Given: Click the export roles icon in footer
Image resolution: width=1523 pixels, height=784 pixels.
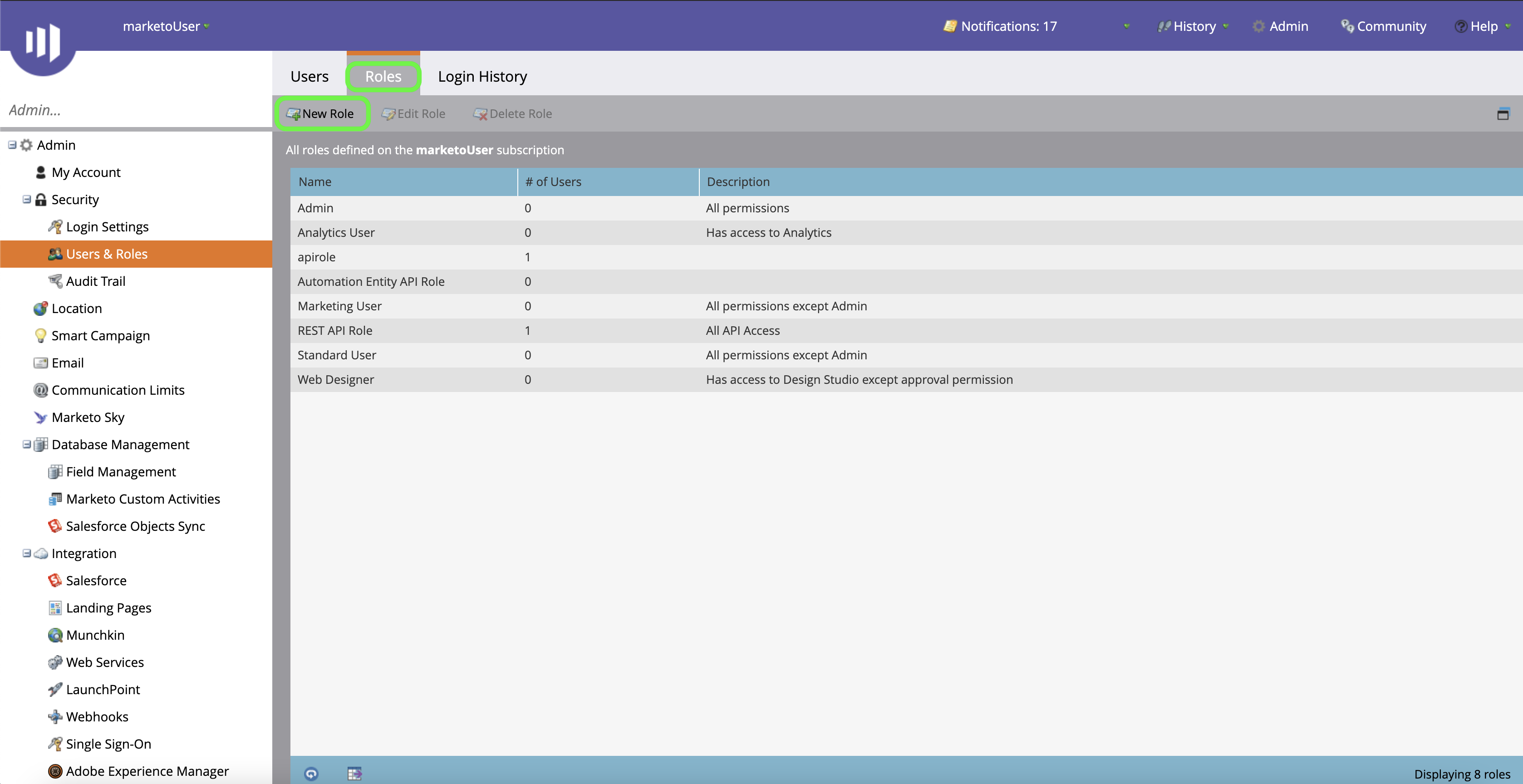Looking at the screenshot, I should (354, 773).
